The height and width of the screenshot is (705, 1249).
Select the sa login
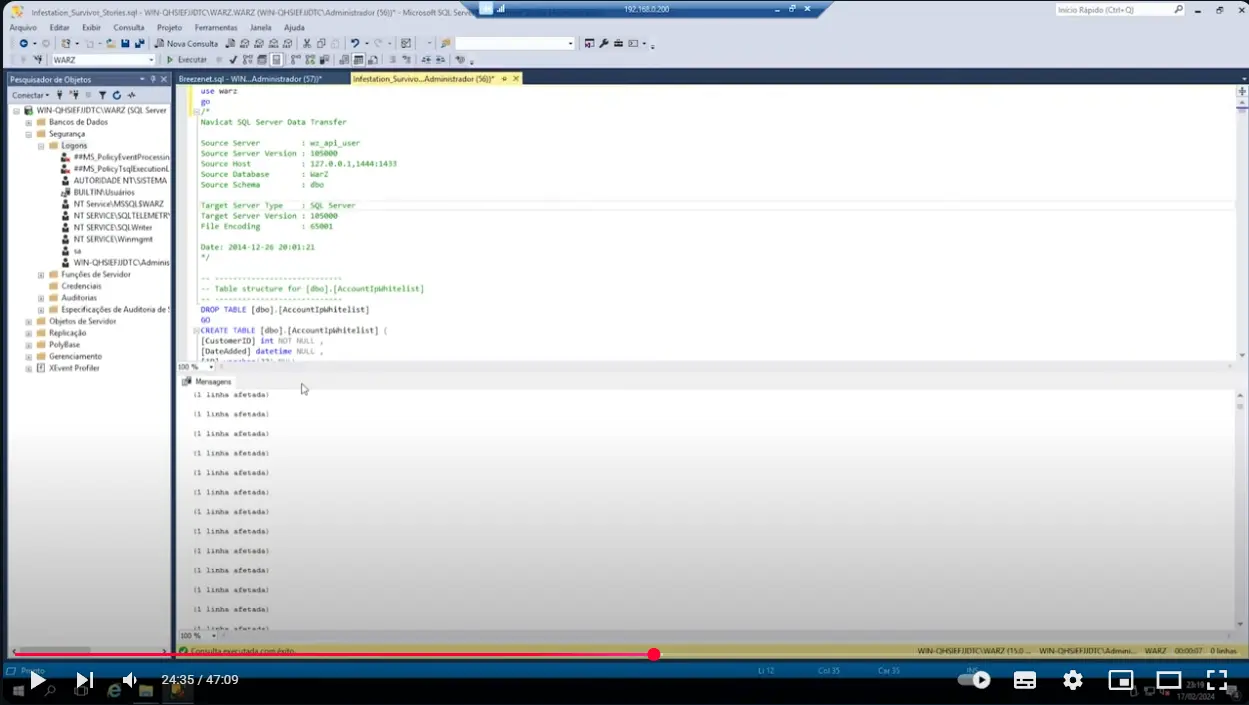point(77,251)
